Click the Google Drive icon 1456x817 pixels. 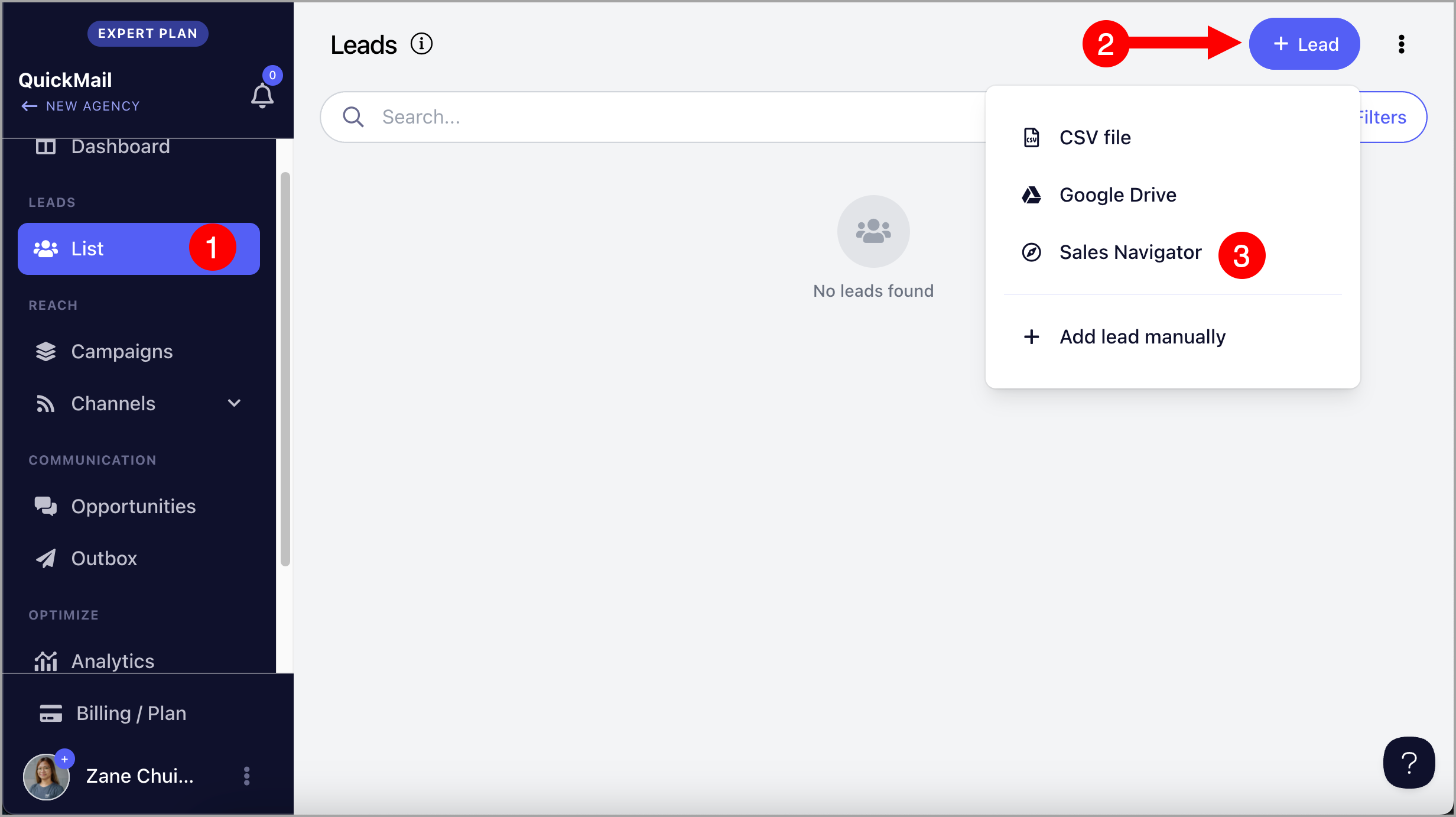tap(1031, 195)
